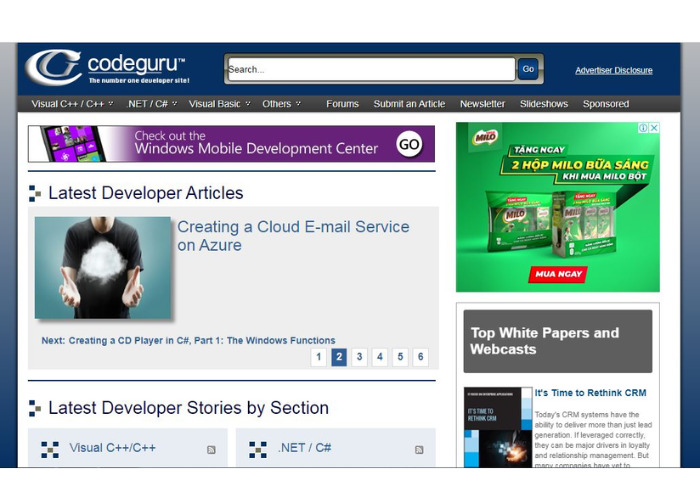This screenshot has height=500, width=700.
Task: Go to article slide 4
Action: click(x=379, y=357)
